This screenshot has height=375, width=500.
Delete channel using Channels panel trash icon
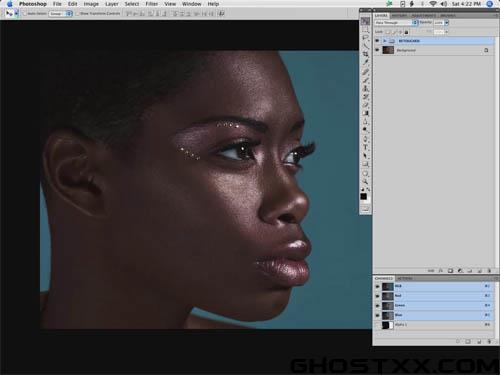[489, 341]
